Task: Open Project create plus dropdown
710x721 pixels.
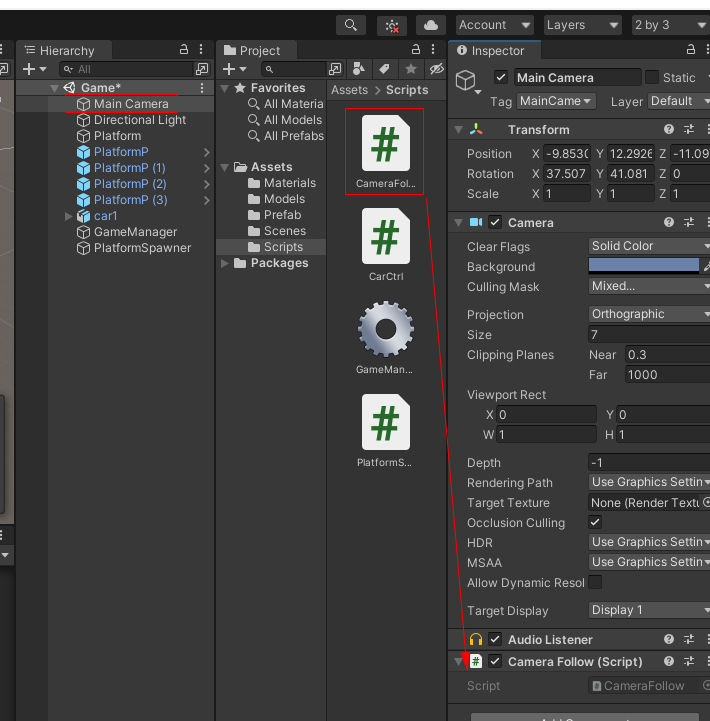Action: pyautogui.click(x=235, y=69)
